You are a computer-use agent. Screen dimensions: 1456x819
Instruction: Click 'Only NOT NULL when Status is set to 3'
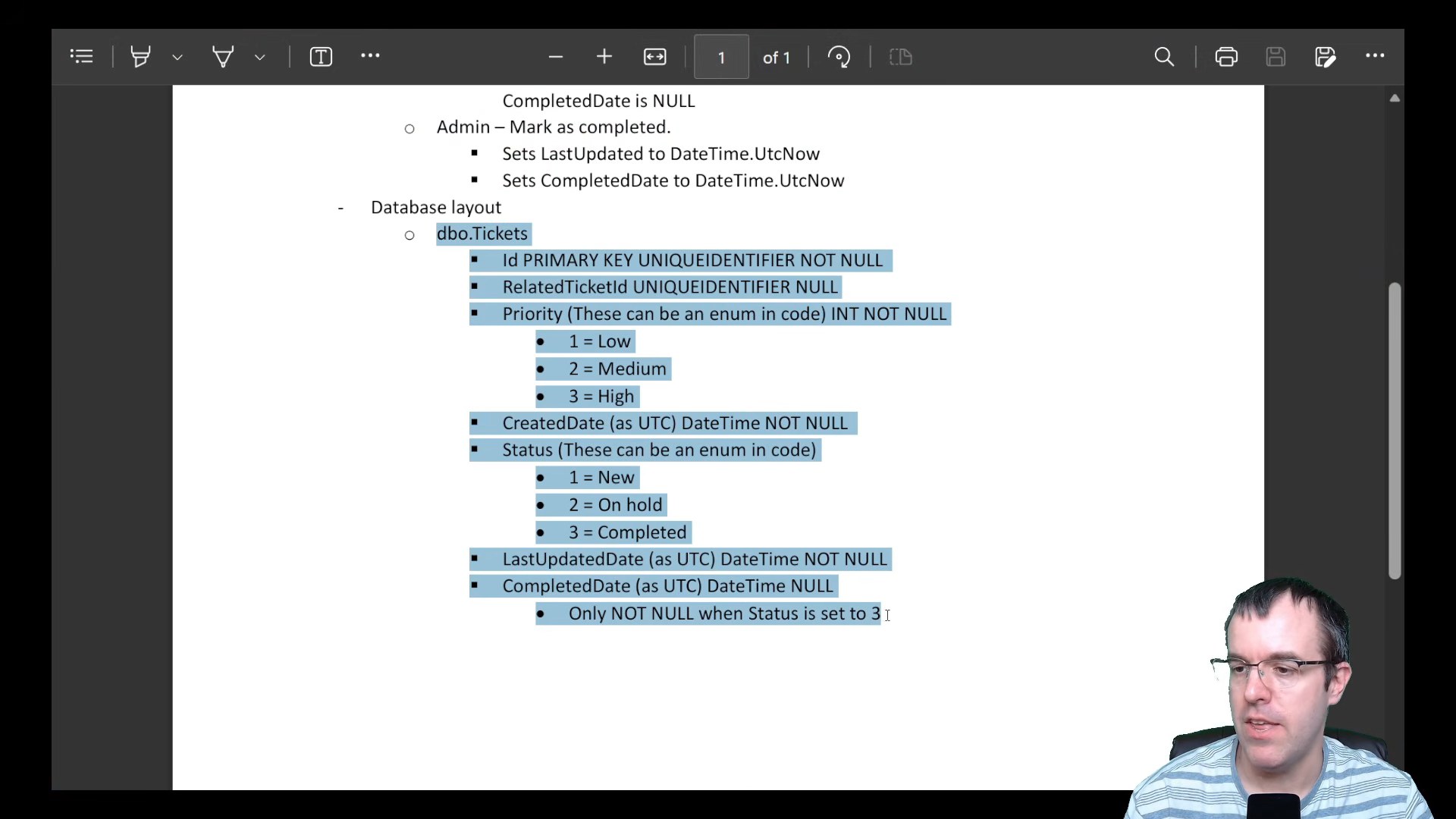coord(724,613)
